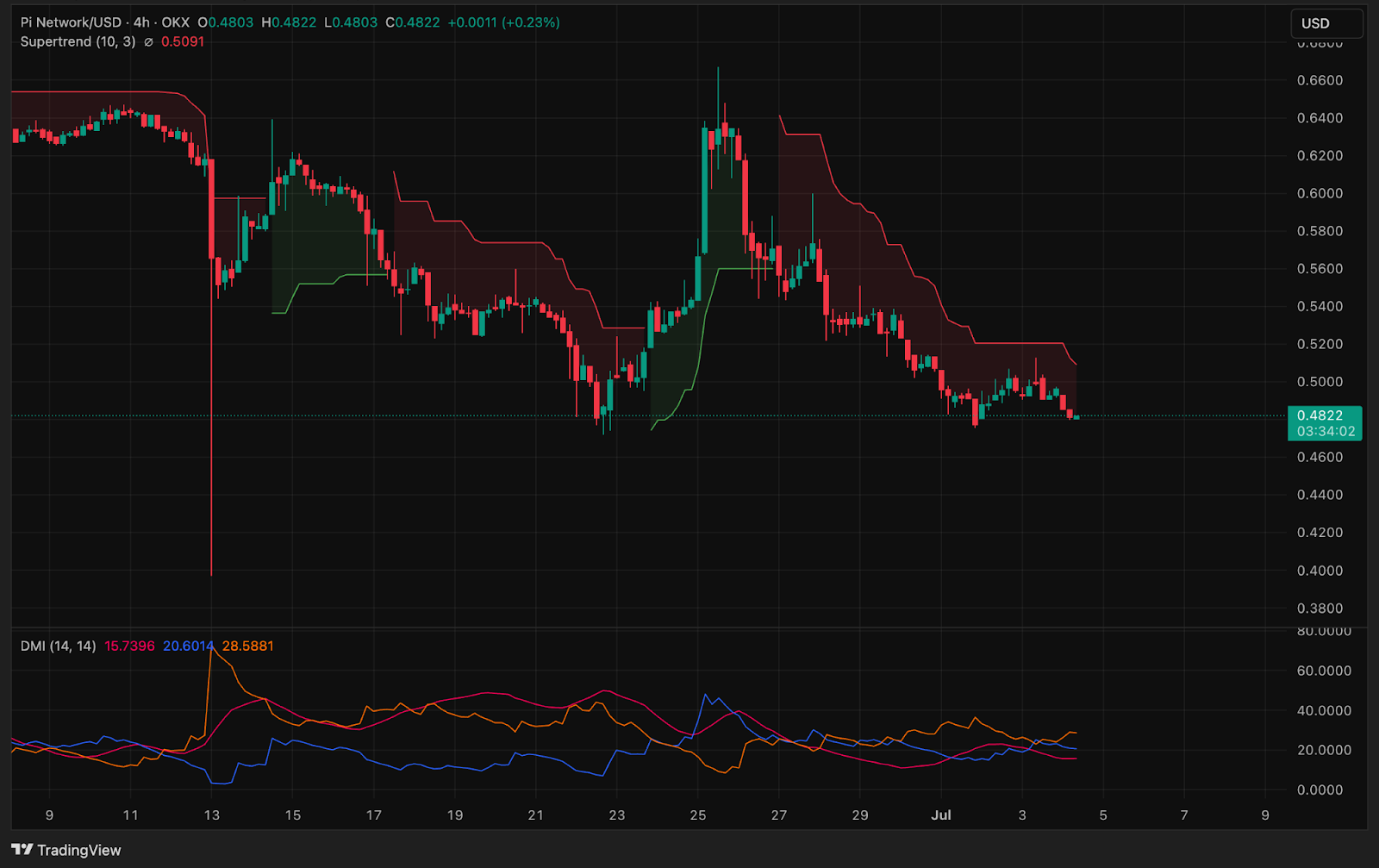This screenshot has width=1379, height=868.
Task: Click the date label 27 on time axis
Action: click(779, 815)
